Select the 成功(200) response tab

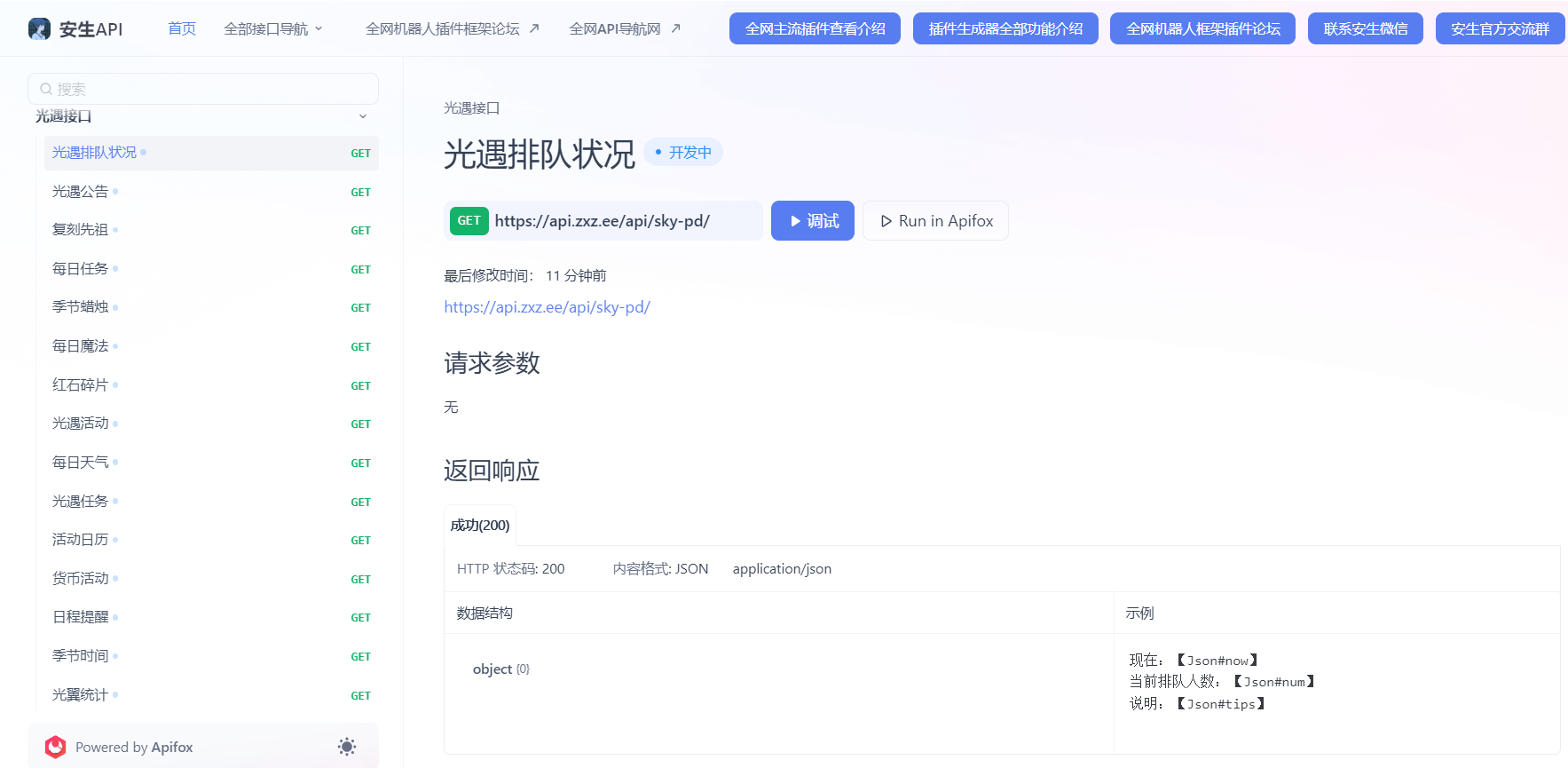pos(480,525)
